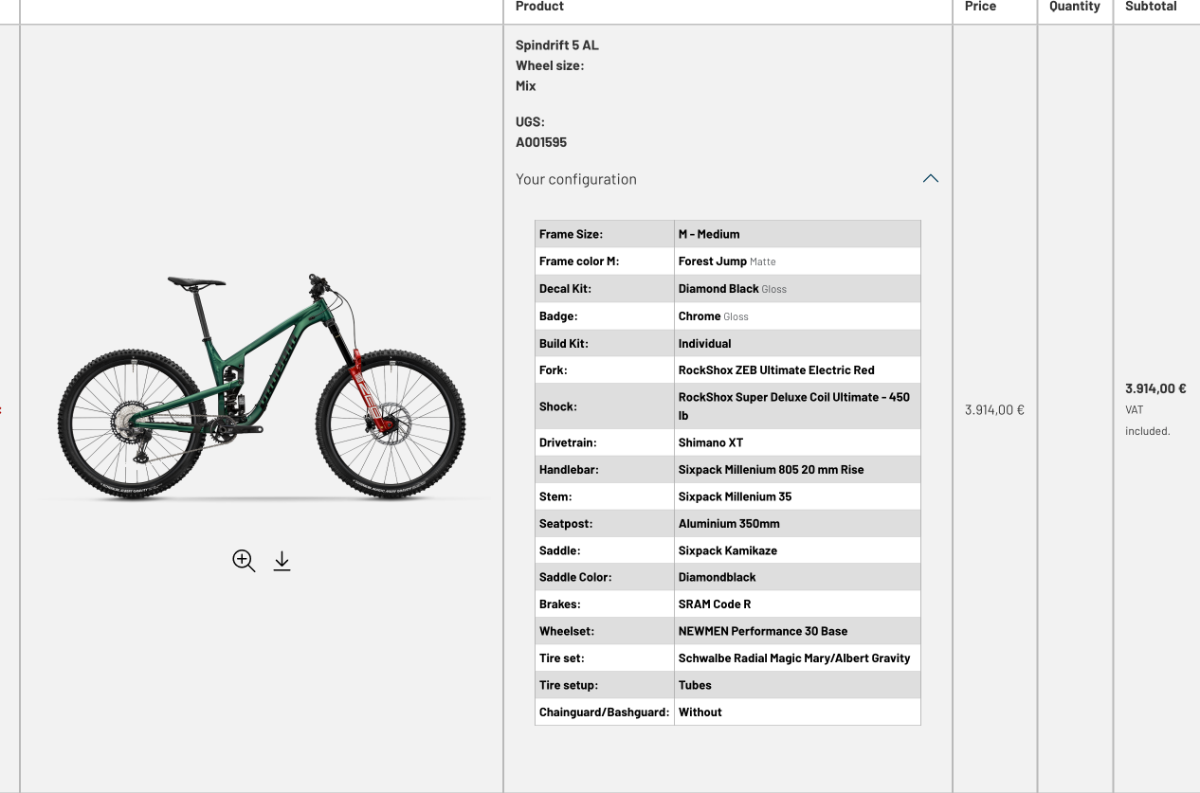This screenshot has width=1200, height=793.
Task: Click the 'Tire set:' label
Action: click(x=562, y=658)
